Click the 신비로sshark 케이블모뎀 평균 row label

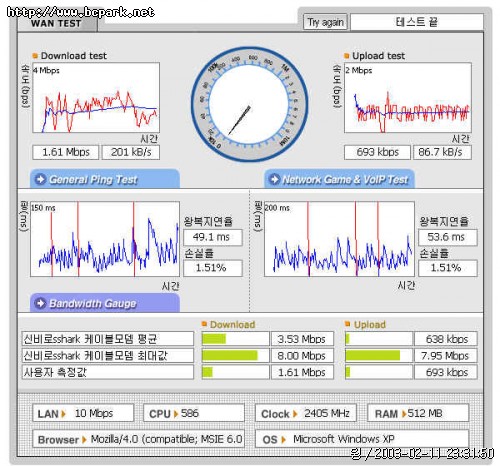pos(107,339)
